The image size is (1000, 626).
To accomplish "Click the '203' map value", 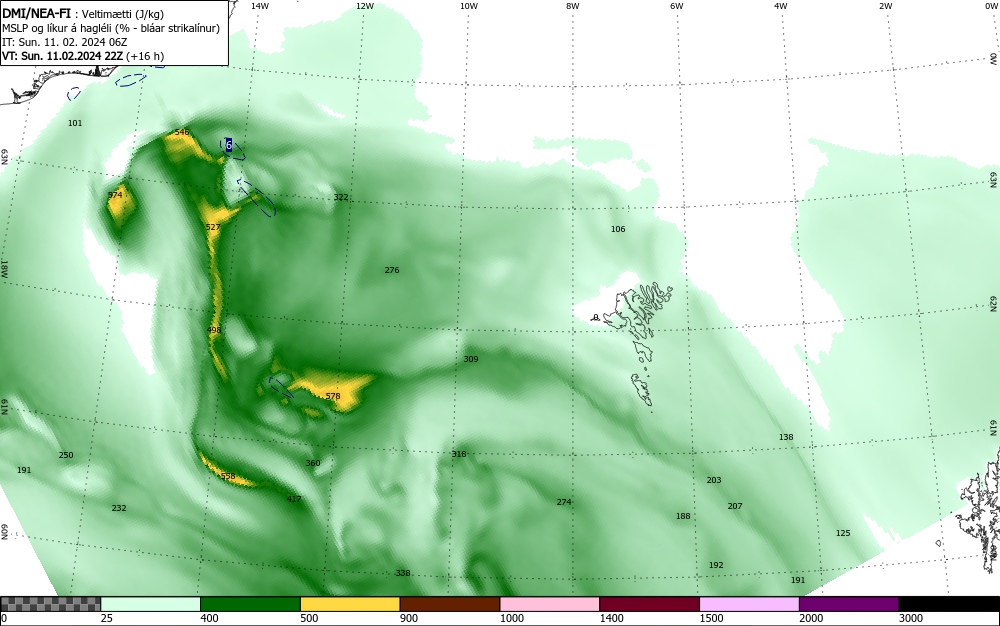I will point(714,480).
